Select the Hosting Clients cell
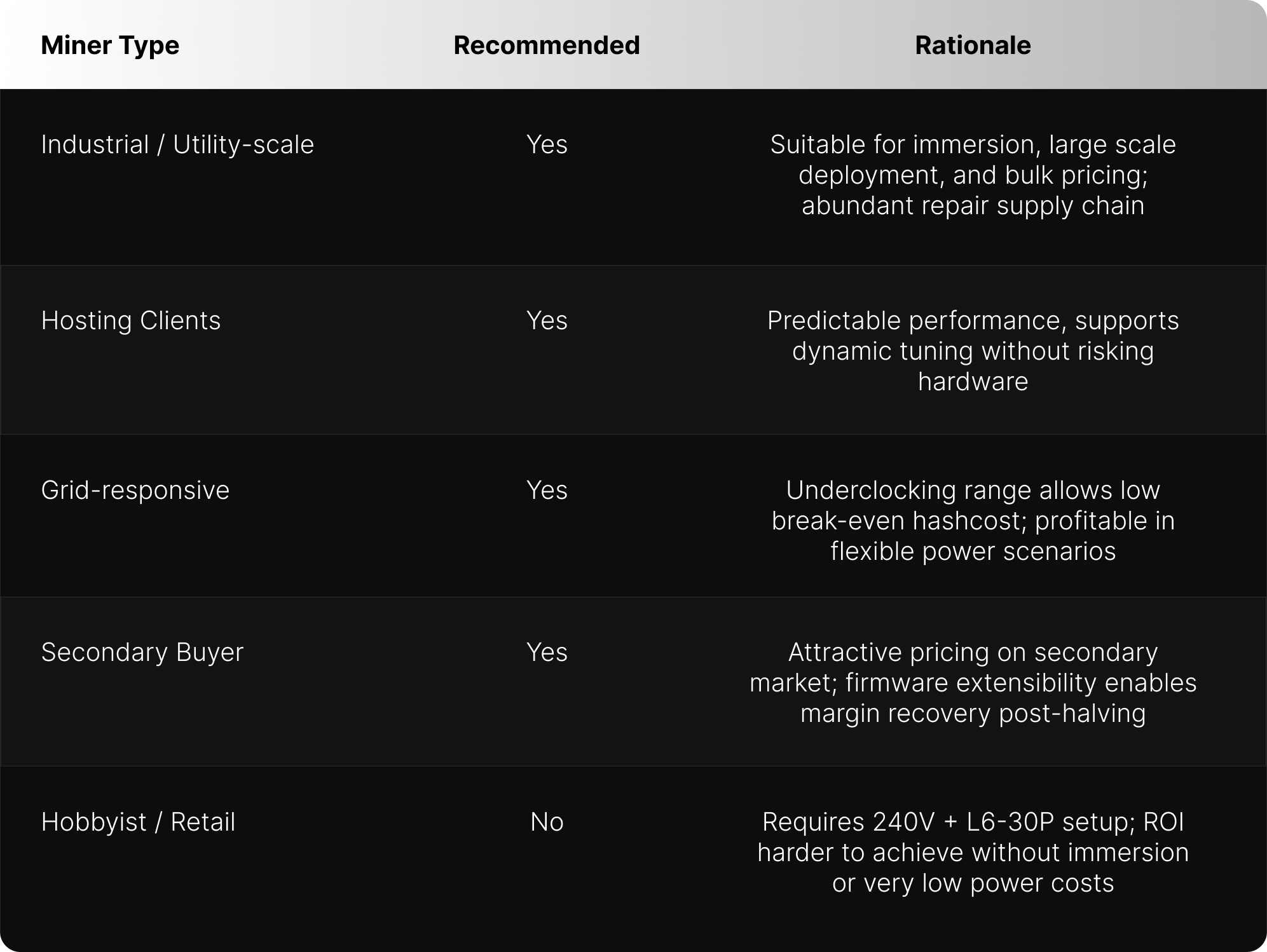 (131, 321)
